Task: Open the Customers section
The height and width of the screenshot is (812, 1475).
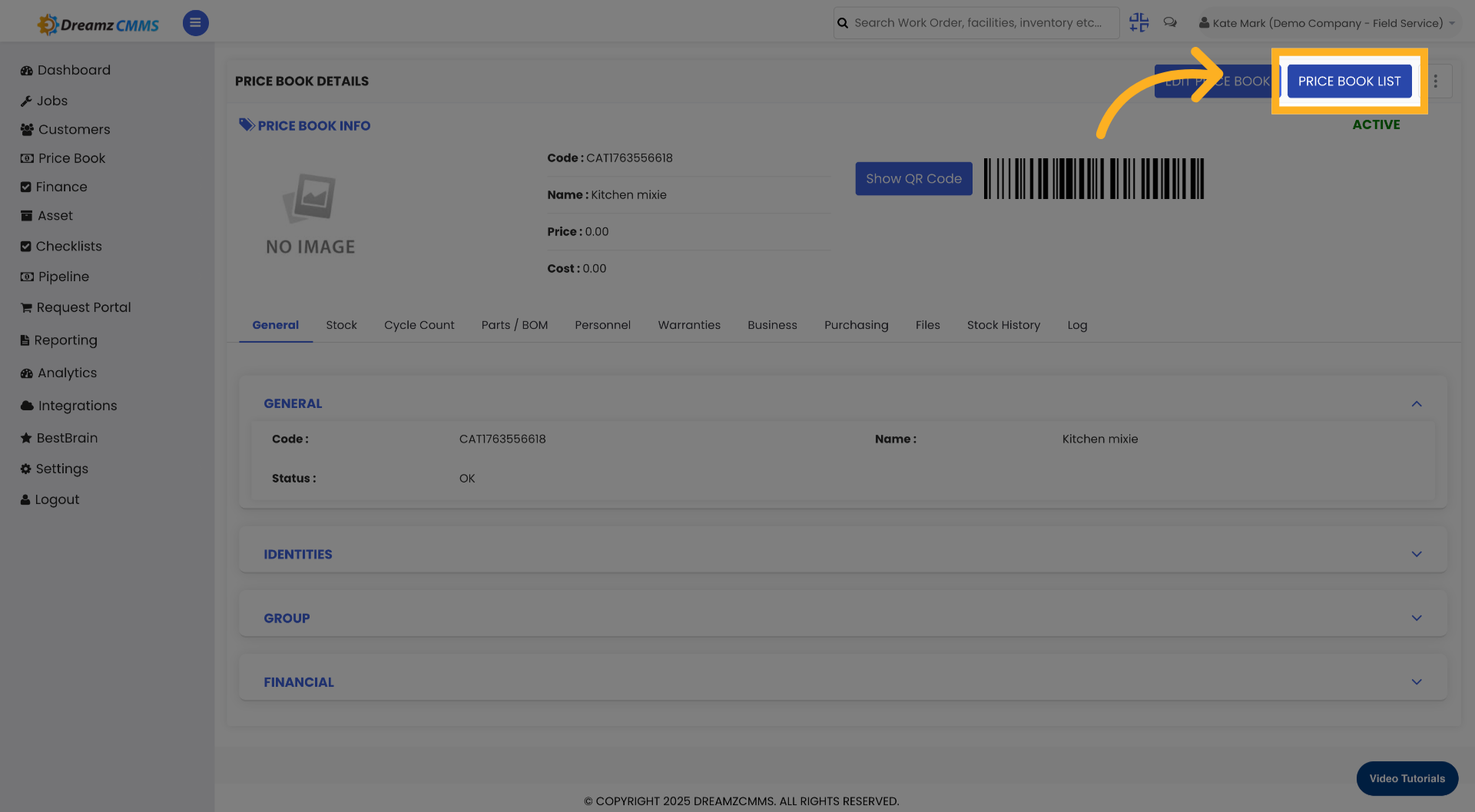Action: [73, 129]
